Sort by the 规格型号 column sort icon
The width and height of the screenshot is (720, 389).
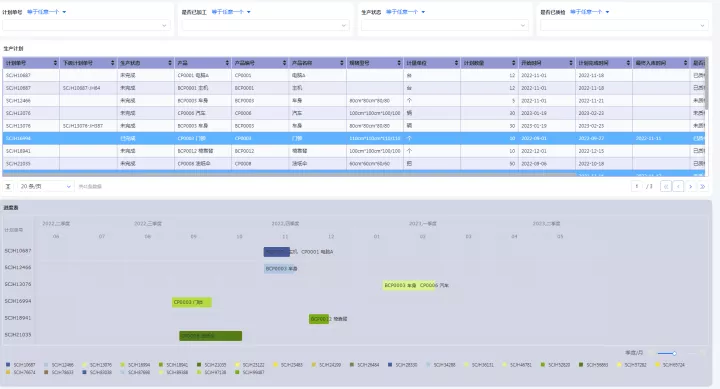coord(399,63)
